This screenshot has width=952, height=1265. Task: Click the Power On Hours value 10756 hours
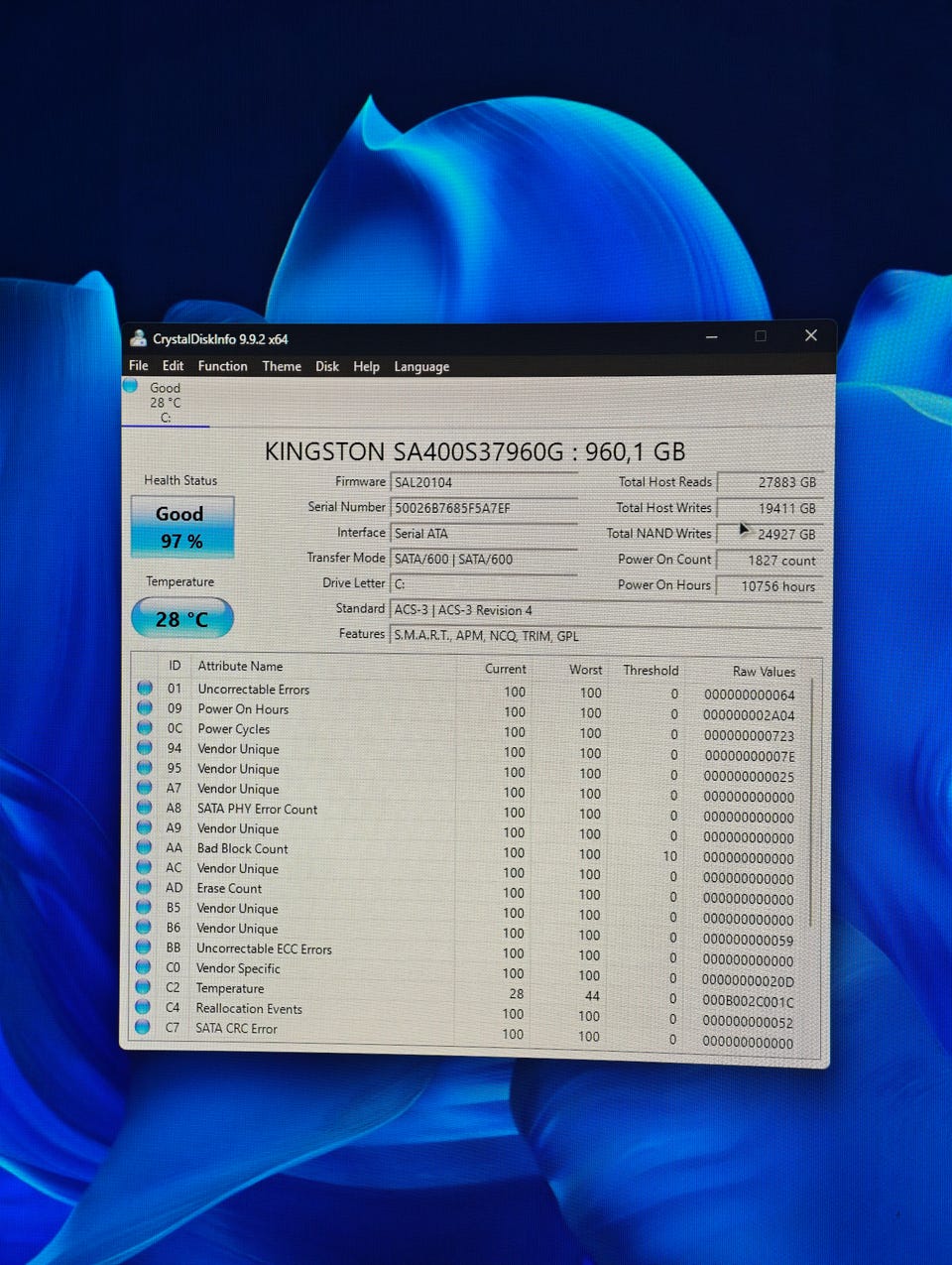click(x=770, y=585)
